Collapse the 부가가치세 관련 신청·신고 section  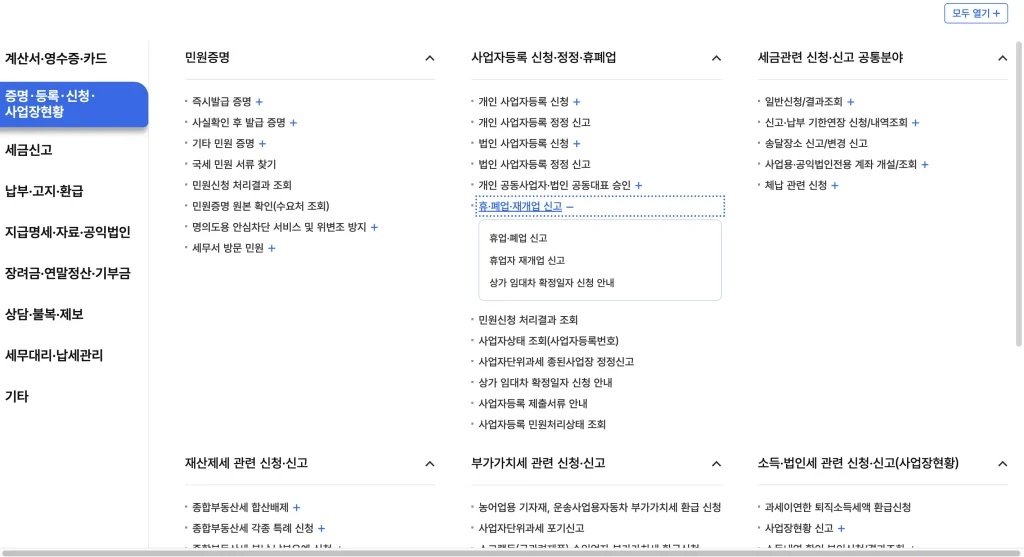click(716, 464)
